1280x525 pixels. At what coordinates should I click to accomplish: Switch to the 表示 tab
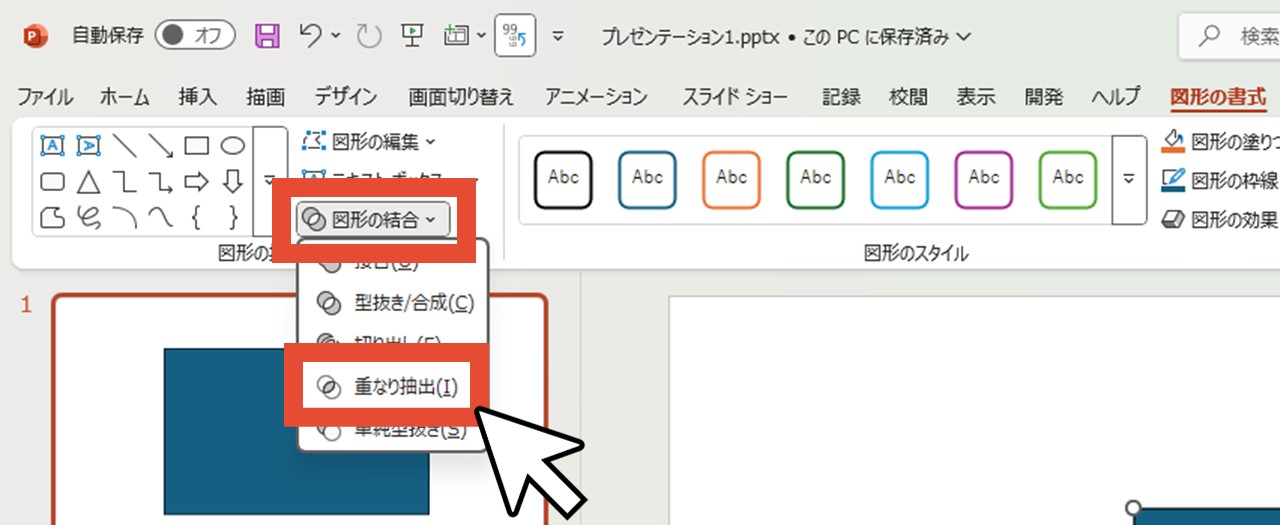point(976,97)
